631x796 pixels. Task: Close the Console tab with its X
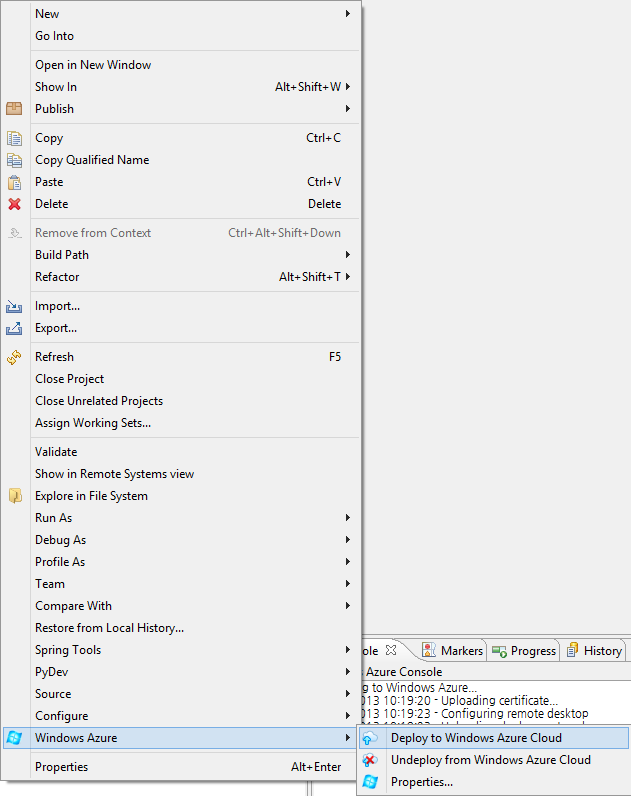(390, 650)
